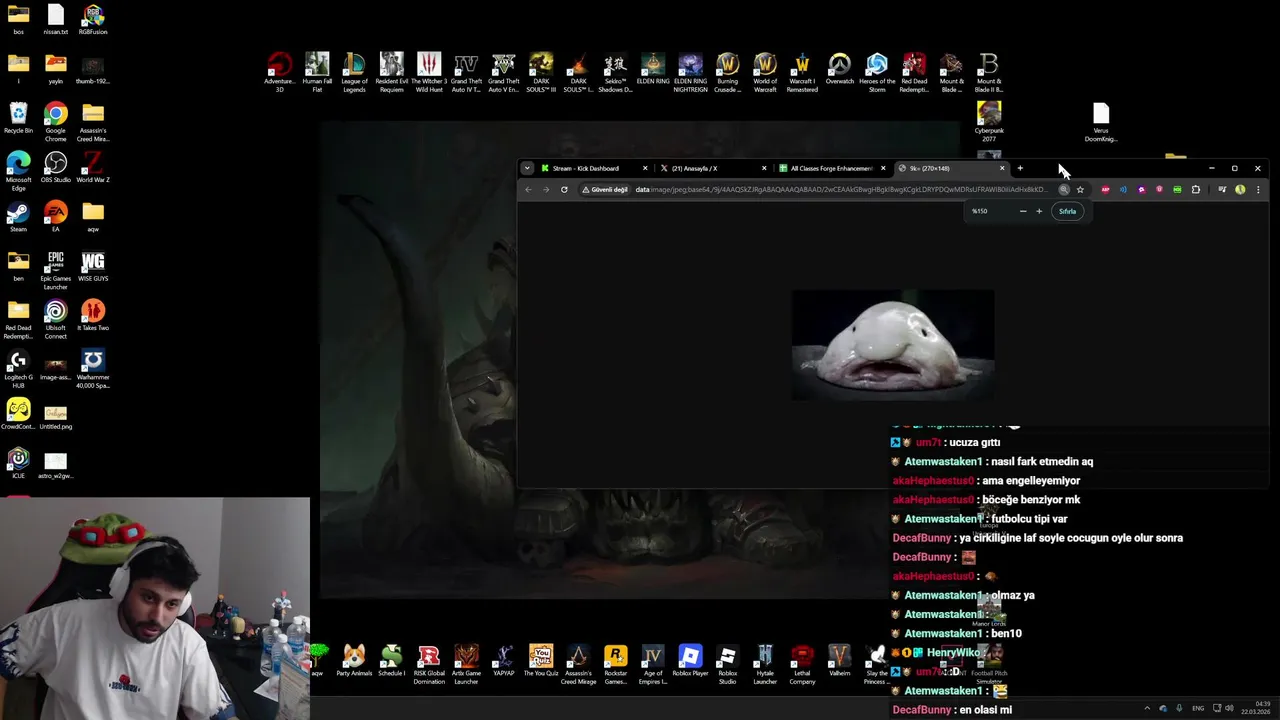Launch Roblox Player shortcut
This screenshot has height=720, width=1280.
pyautogui.click(x=690, y=661)
